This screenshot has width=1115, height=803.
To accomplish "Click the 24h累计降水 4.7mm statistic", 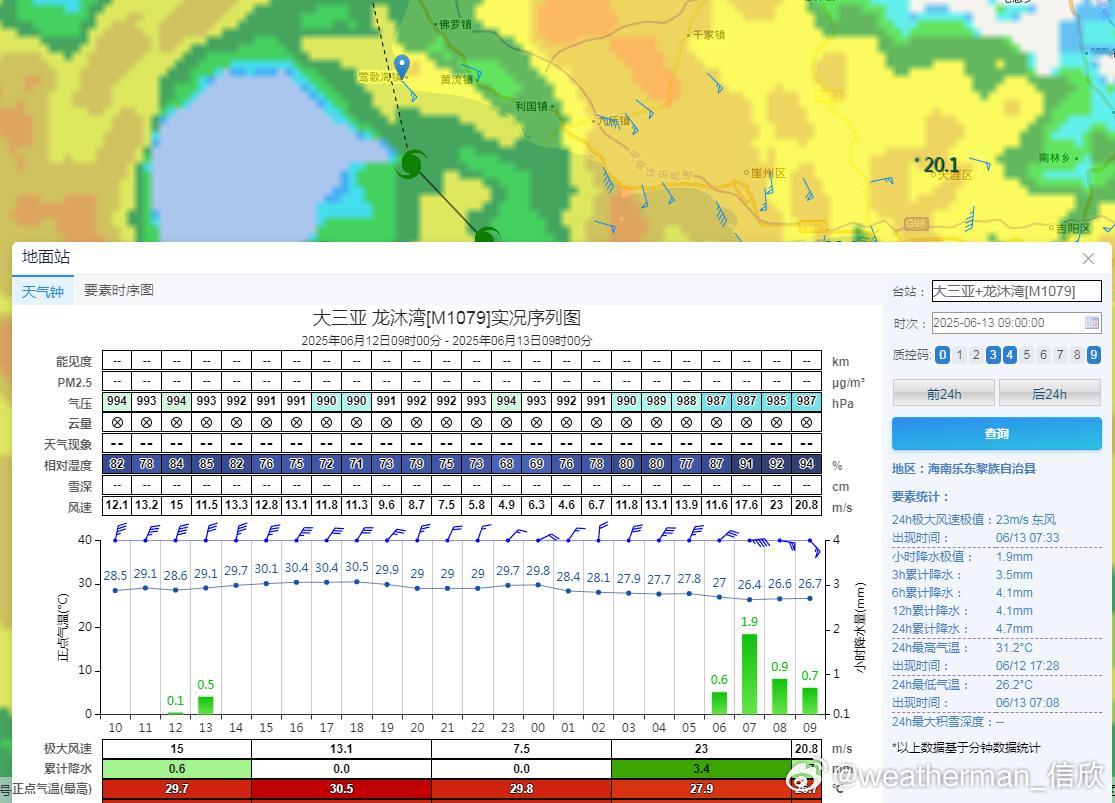I will pyautogui.click(x=963, y=629).
